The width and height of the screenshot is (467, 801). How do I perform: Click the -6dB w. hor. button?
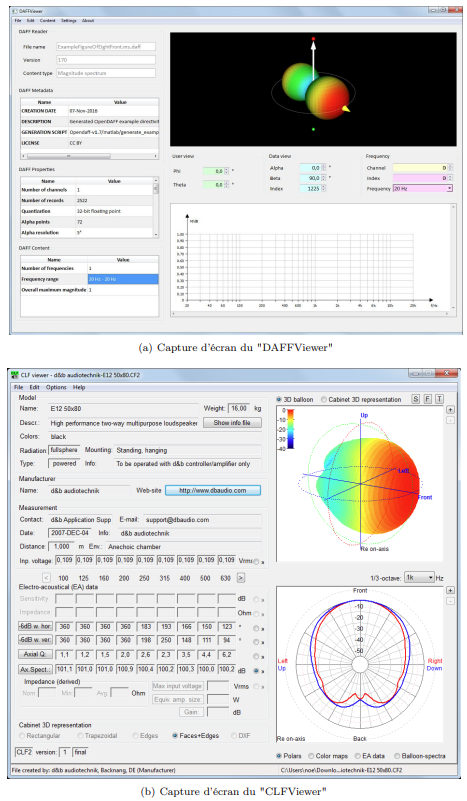click(x=35, y=626)
